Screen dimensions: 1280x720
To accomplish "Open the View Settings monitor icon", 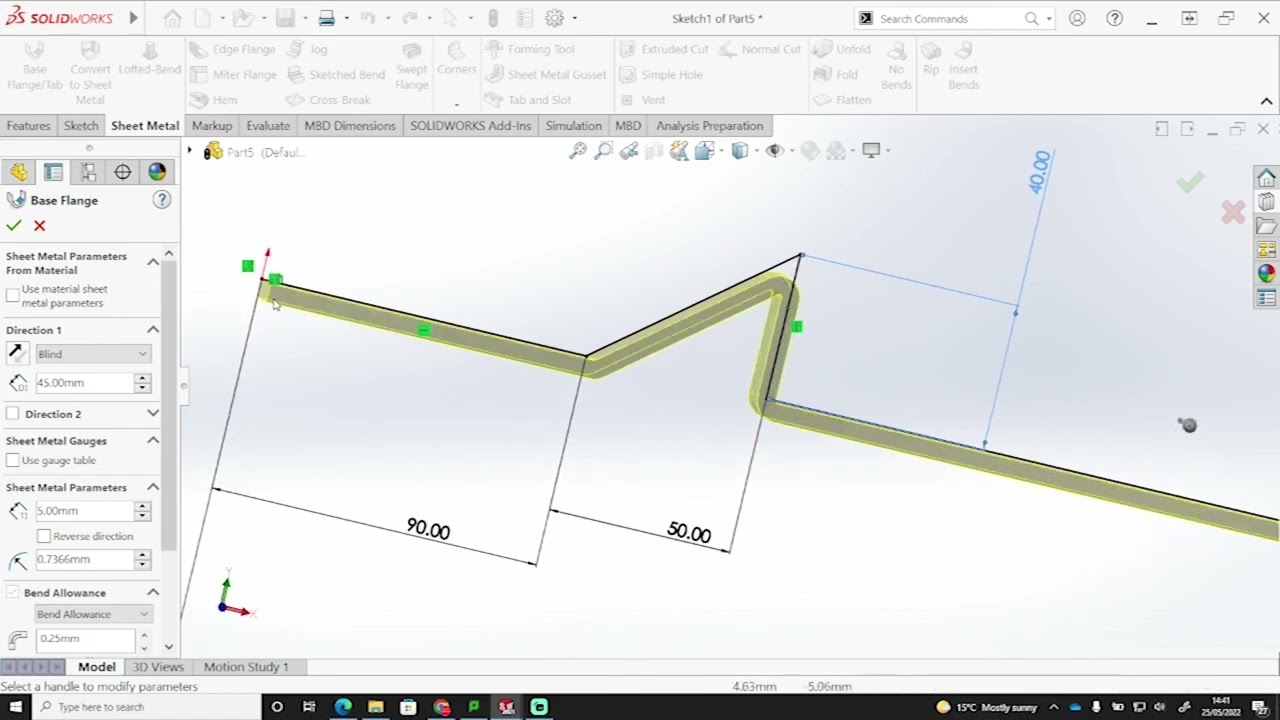I will [871, 151].
